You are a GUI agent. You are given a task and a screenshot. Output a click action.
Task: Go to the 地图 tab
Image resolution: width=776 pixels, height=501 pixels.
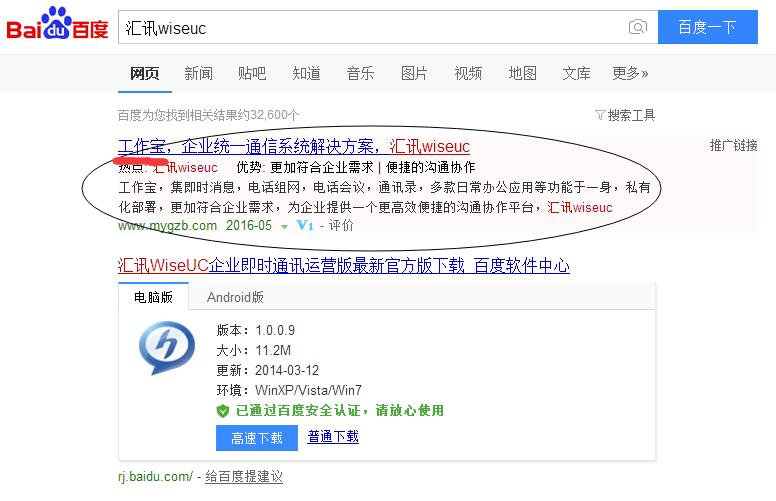pyautogui.click(x=523, y=73)
